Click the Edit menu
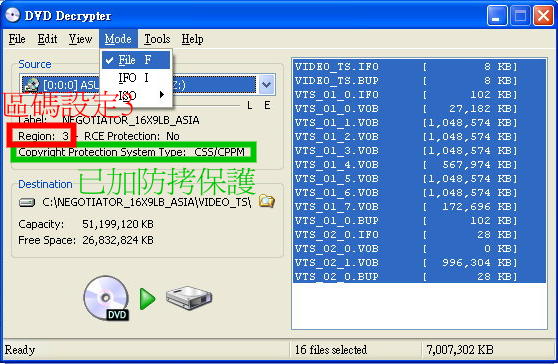The width and height of the screenshot is (558, 364). (x=47, y=39)
